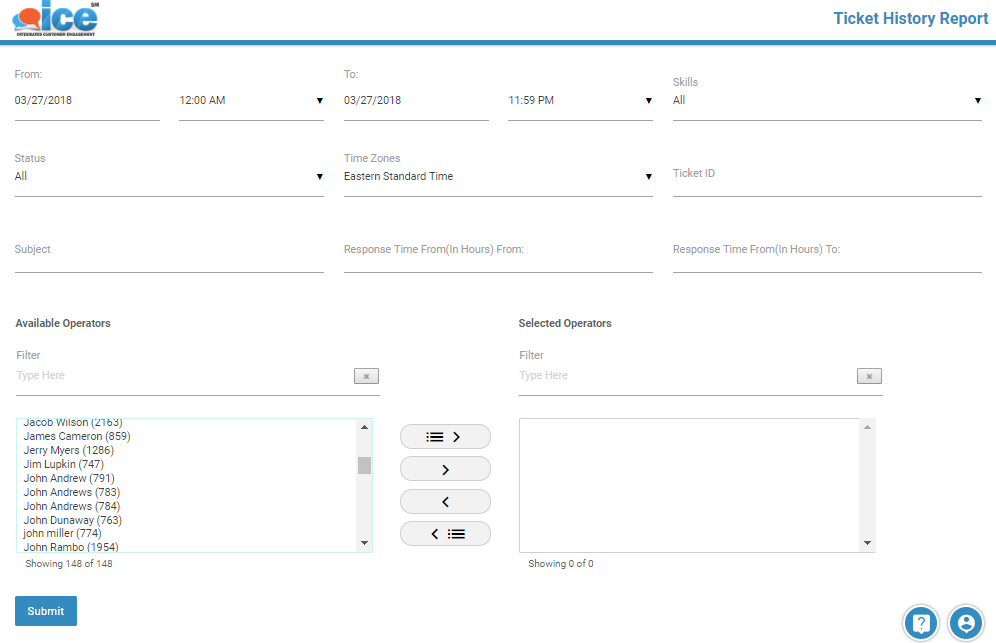Click the move all operators right button
This screenshot has height=643, width=996.
point(445,437)
